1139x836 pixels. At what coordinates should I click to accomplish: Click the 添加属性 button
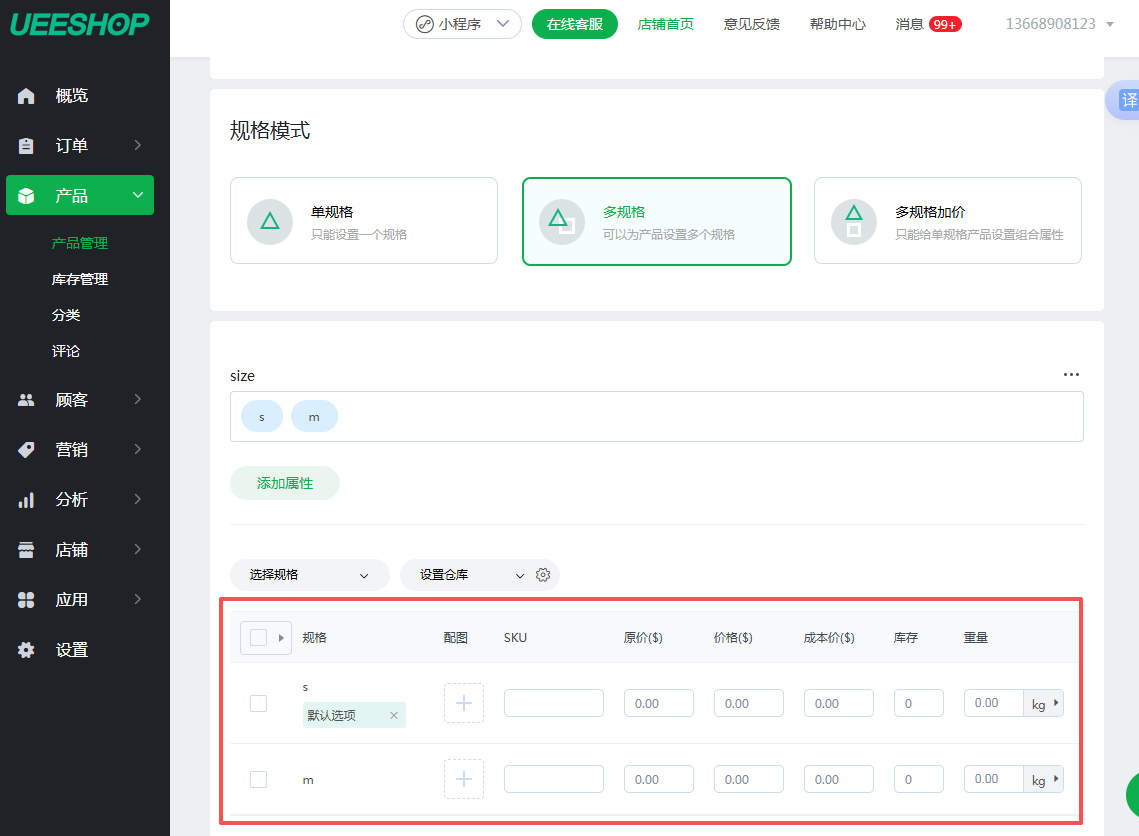[285, 483]
